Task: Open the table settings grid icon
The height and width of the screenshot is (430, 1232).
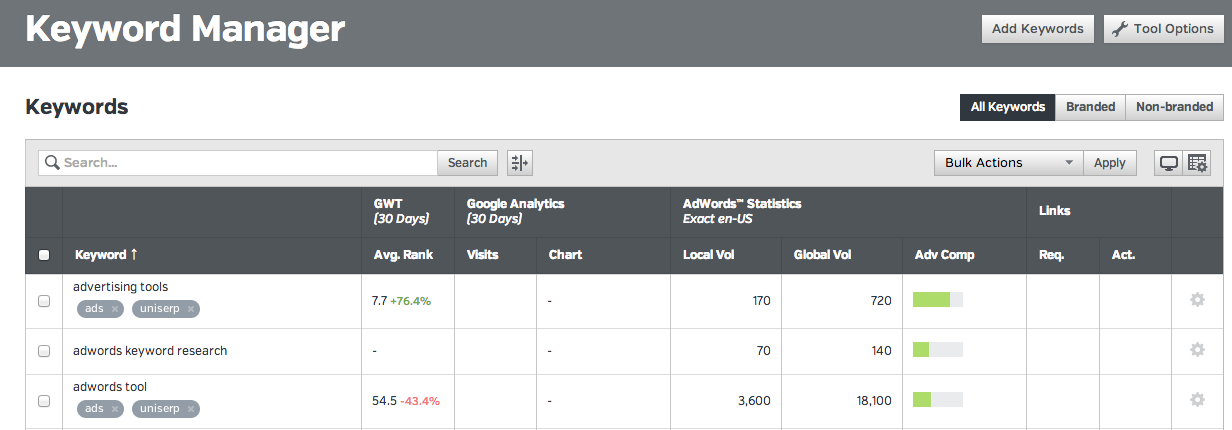Action: [x=1197, y=163]
